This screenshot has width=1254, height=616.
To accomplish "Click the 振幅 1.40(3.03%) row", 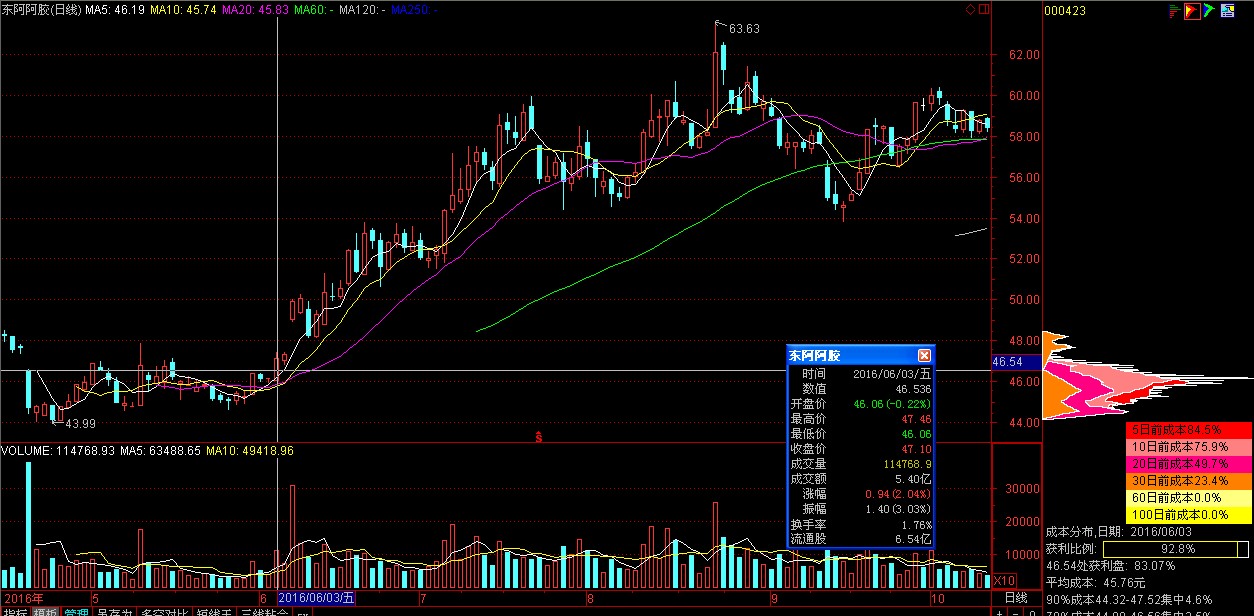I will pyautogui.click(x=860, y=509).
